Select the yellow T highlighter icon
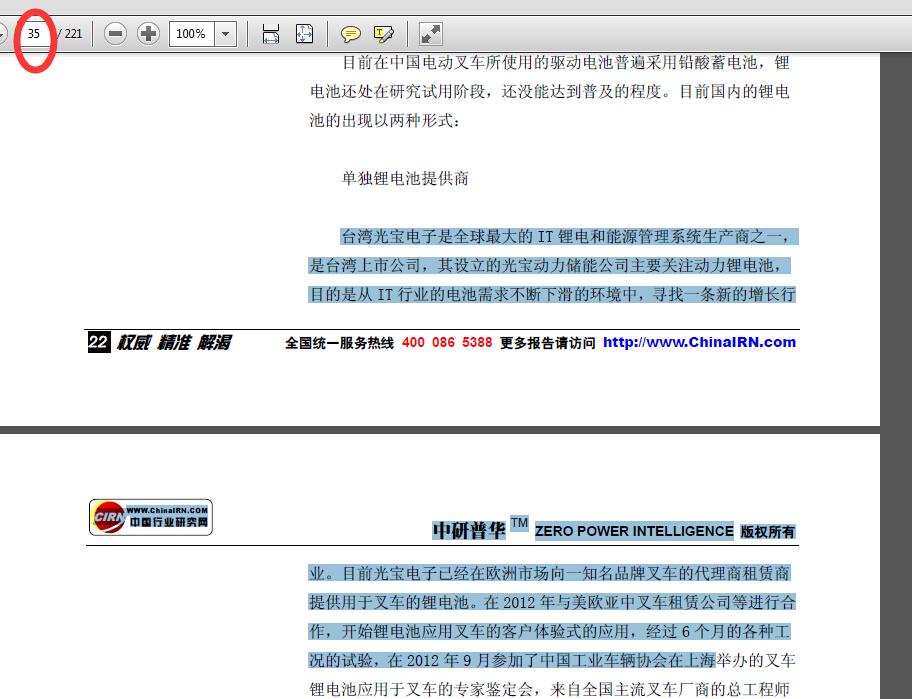 click(383, 33)
